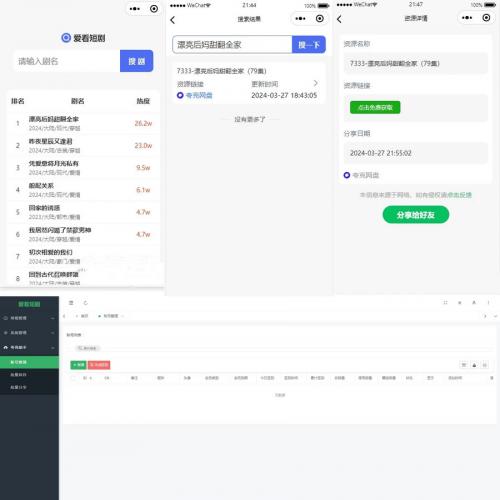Click the 爱看短剧 logo icon above search box
The width and height of the screenshot is (500, 500).
point(66,38)
